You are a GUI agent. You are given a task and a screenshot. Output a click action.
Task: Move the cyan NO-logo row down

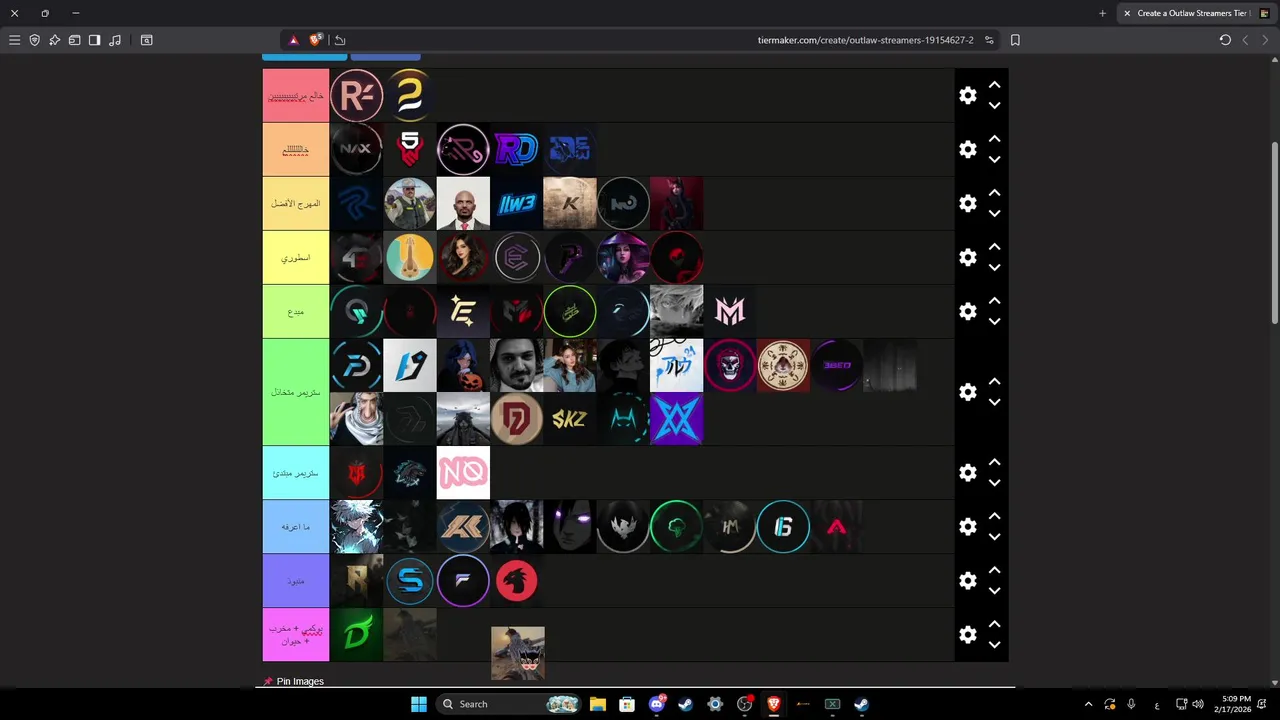(x=994, y=482)
